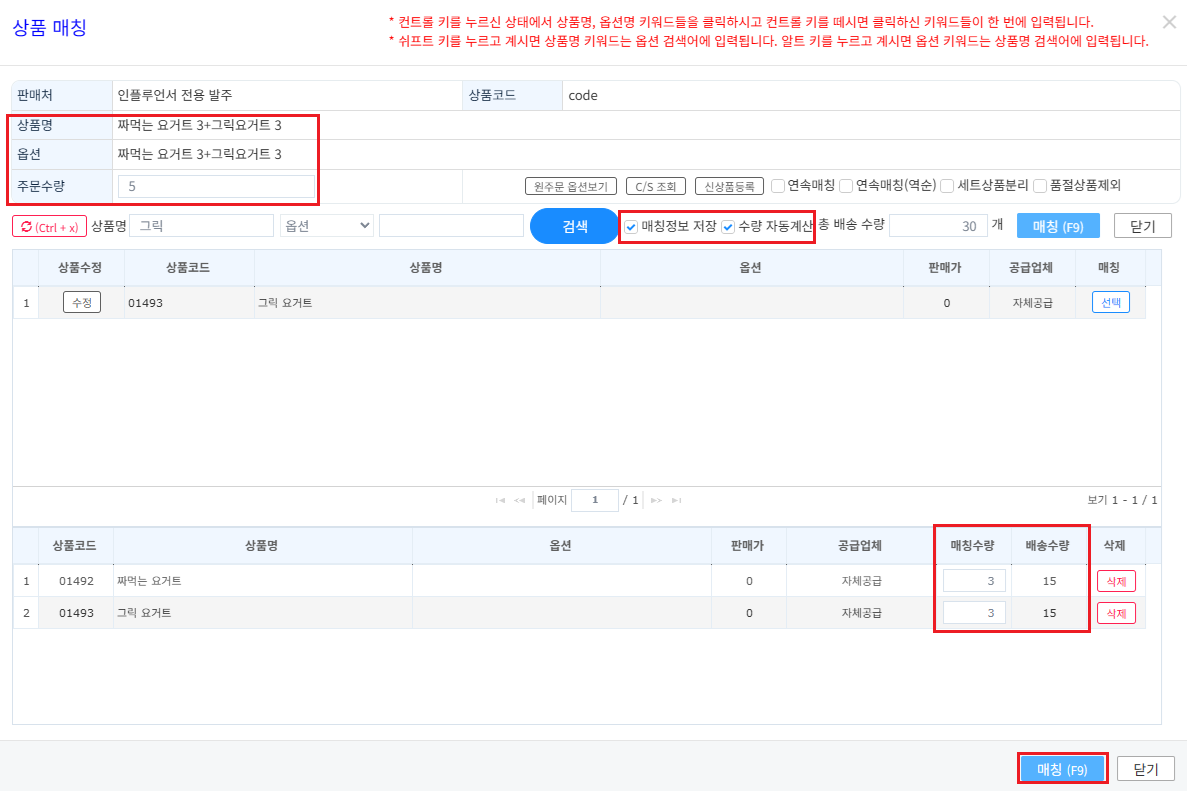Click the blue 검색 button

[575, 226]
